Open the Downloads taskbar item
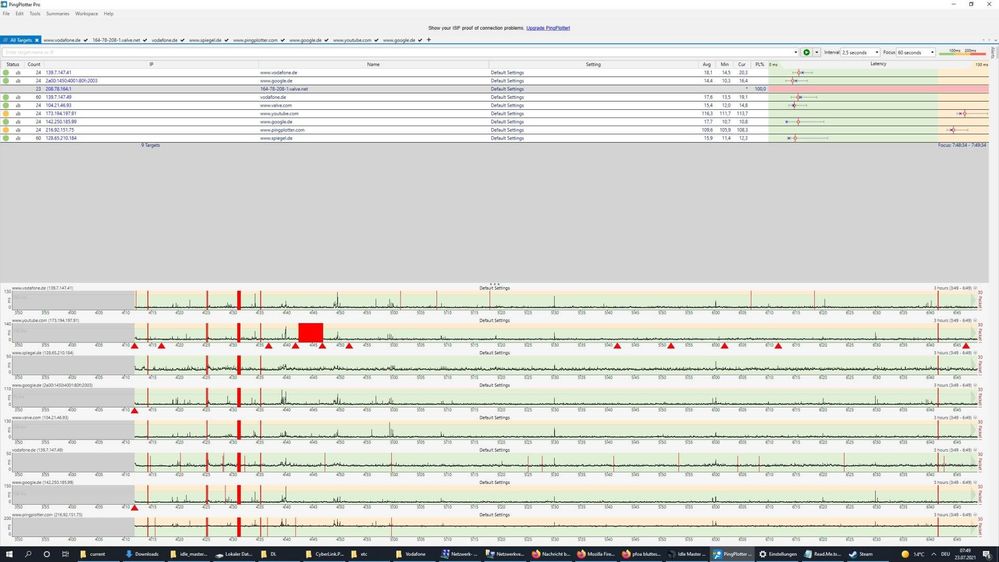The height and width of the screenshot is (562, 999). pos(141,554)
